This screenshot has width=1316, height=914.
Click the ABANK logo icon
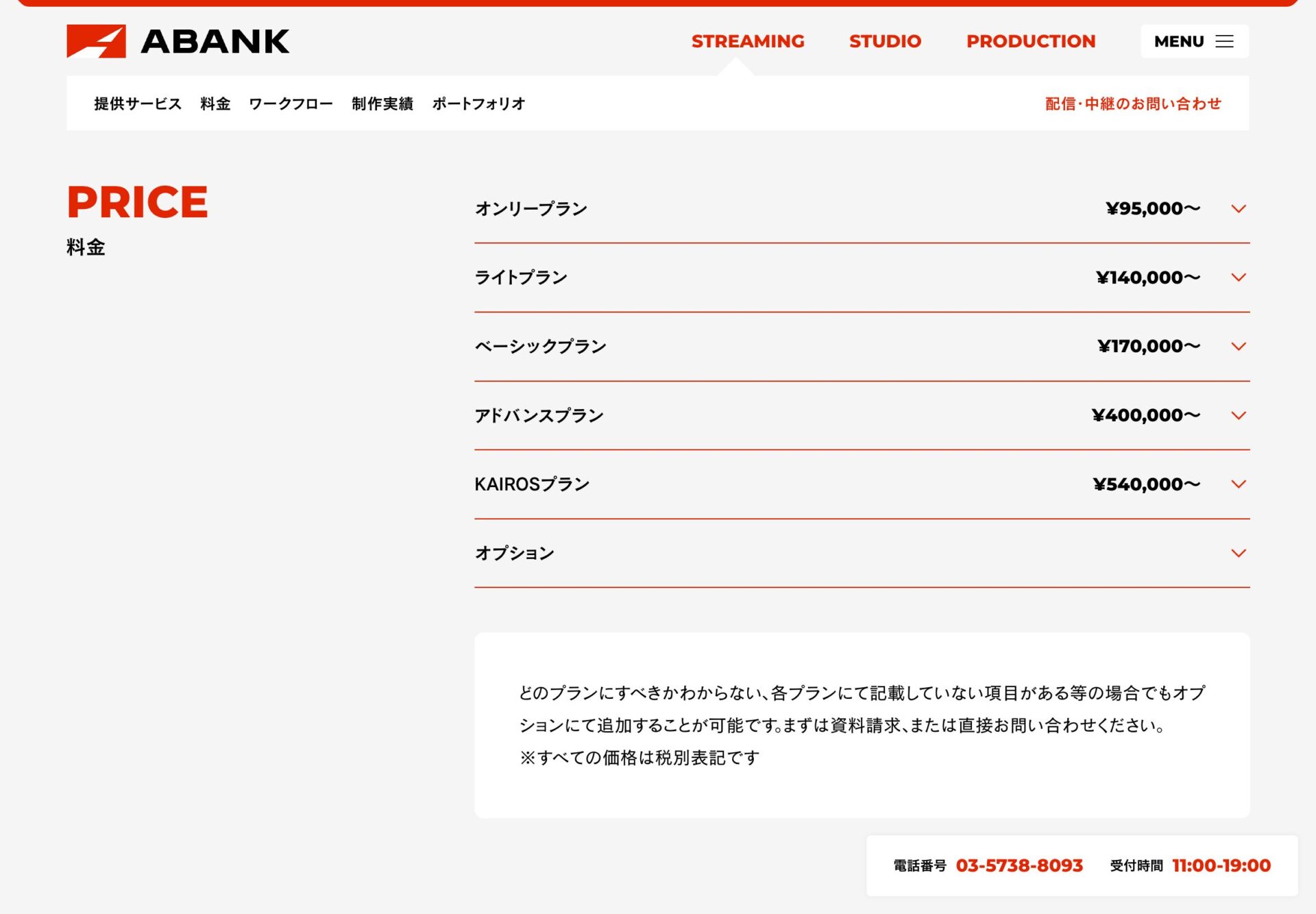[x=96, y=41]
